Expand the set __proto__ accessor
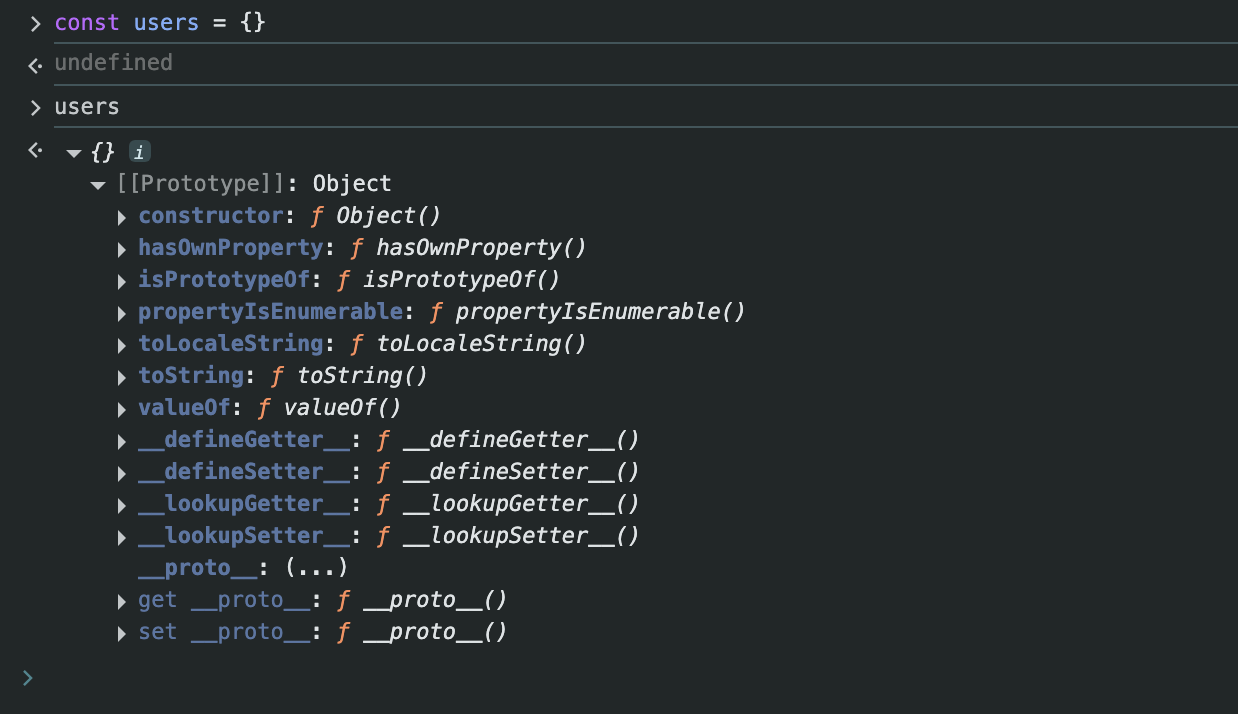This screenshot has height=714, width=1238. pyautogui.click(x=122, y=633)
